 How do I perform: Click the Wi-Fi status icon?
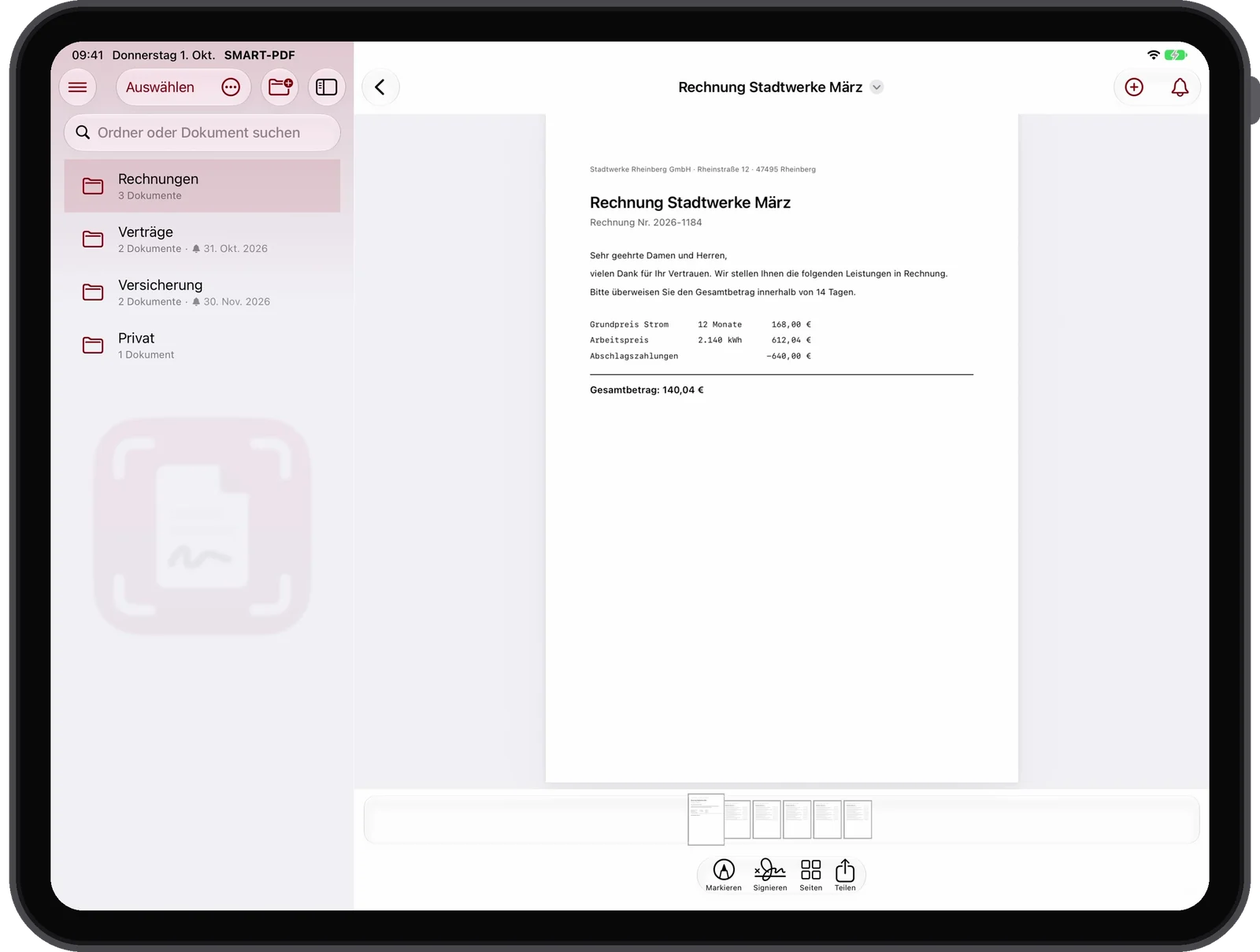coord(1154,55)
